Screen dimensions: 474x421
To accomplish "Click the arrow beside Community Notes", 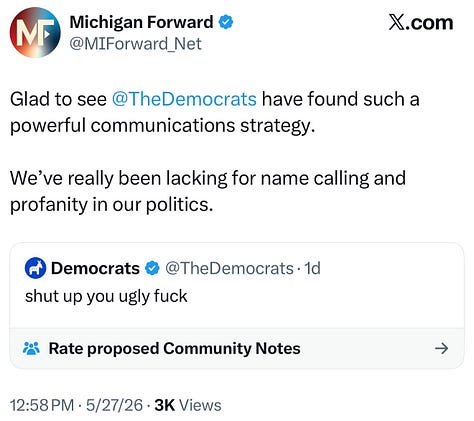I will (x=442, y=349).
